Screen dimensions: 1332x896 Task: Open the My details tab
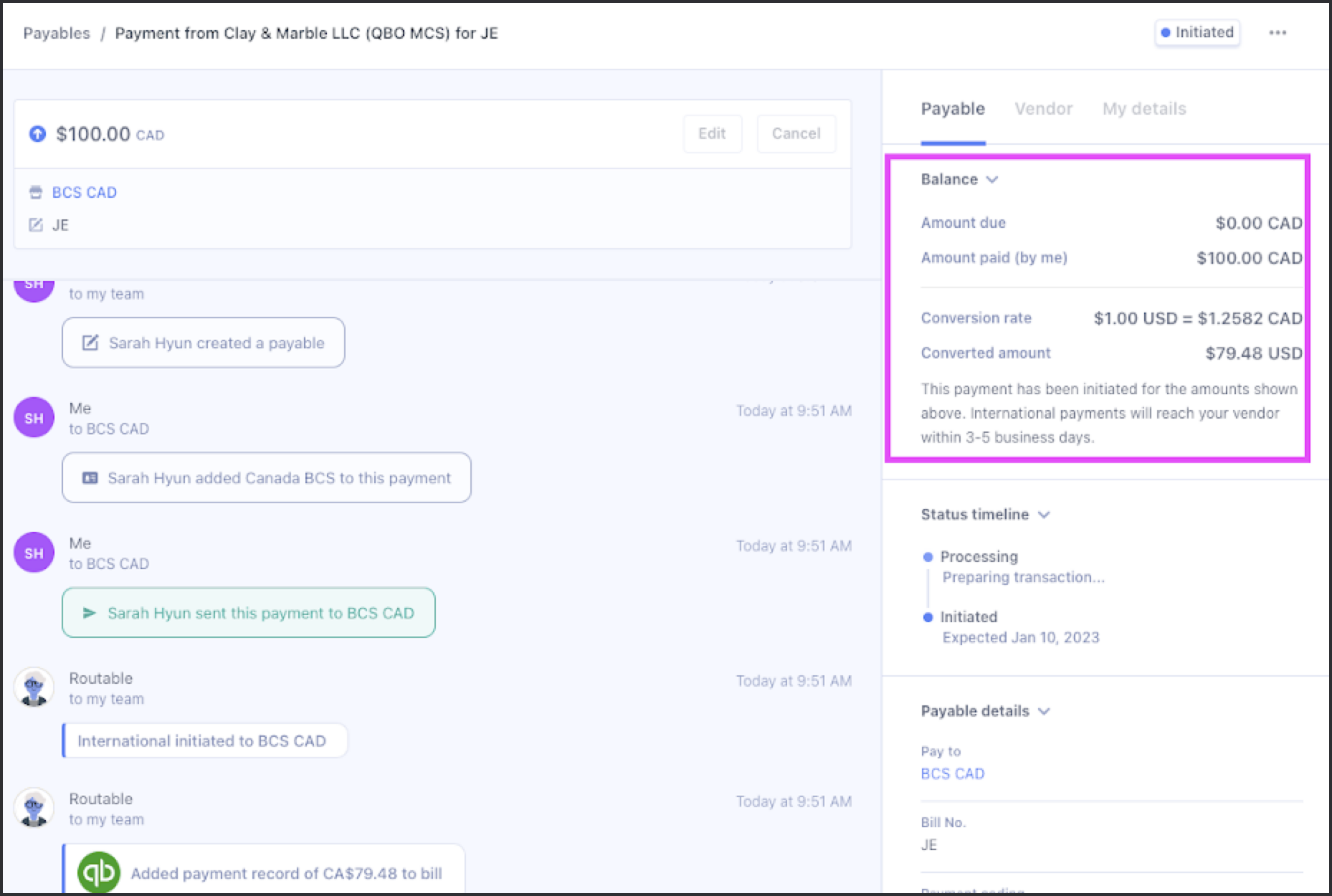pyautogui.click(x=1144, y=109)
